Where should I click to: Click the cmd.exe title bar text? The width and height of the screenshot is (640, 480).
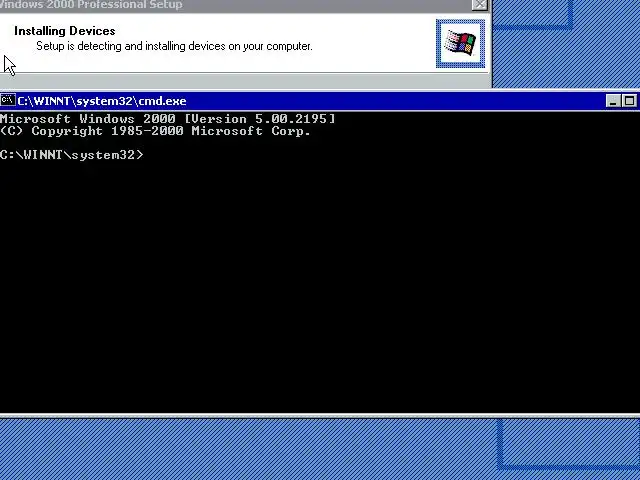pyautogui.click(x=102, y=101)
